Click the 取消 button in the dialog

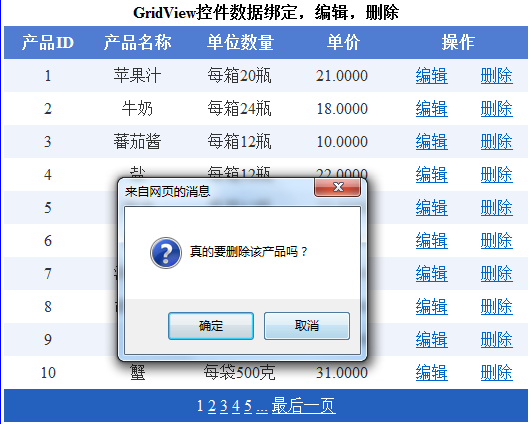point(307,326)
